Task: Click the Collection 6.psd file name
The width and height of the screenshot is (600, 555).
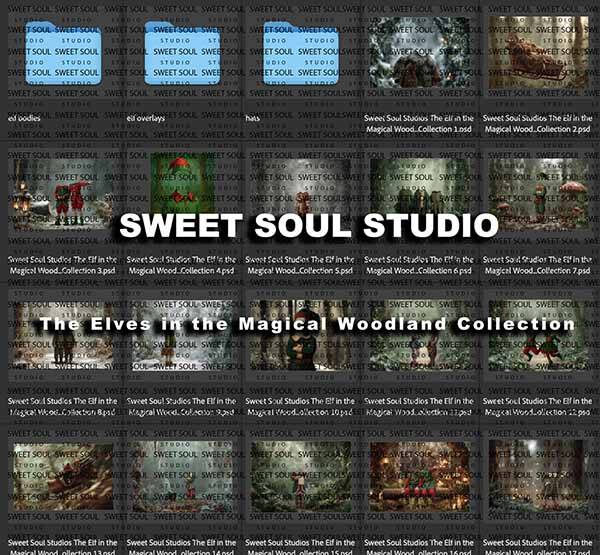Action: 419,265
